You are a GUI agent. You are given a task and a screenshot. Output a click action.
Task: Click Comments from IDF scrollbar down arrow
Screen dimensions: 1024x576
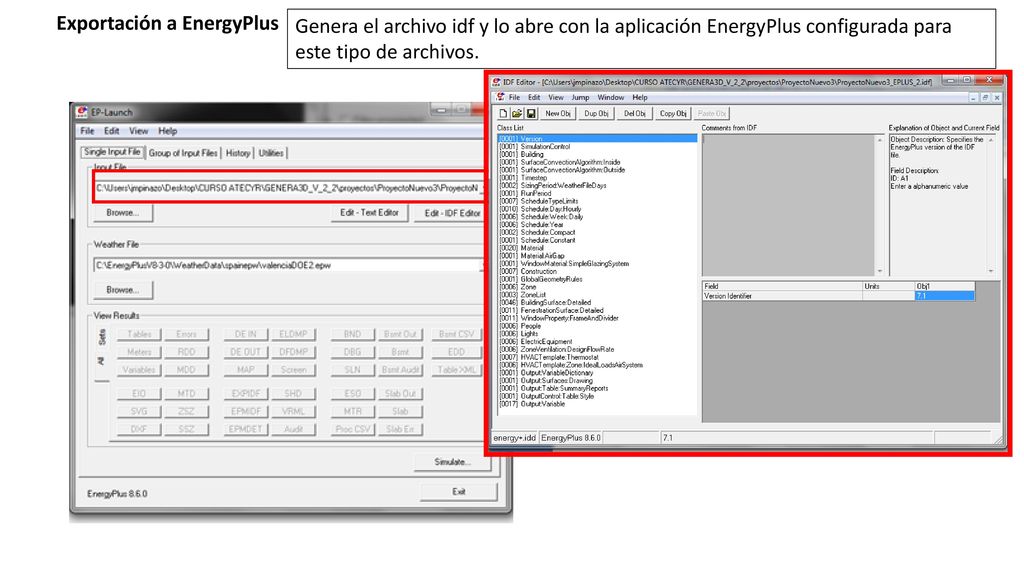pos(880,271)
